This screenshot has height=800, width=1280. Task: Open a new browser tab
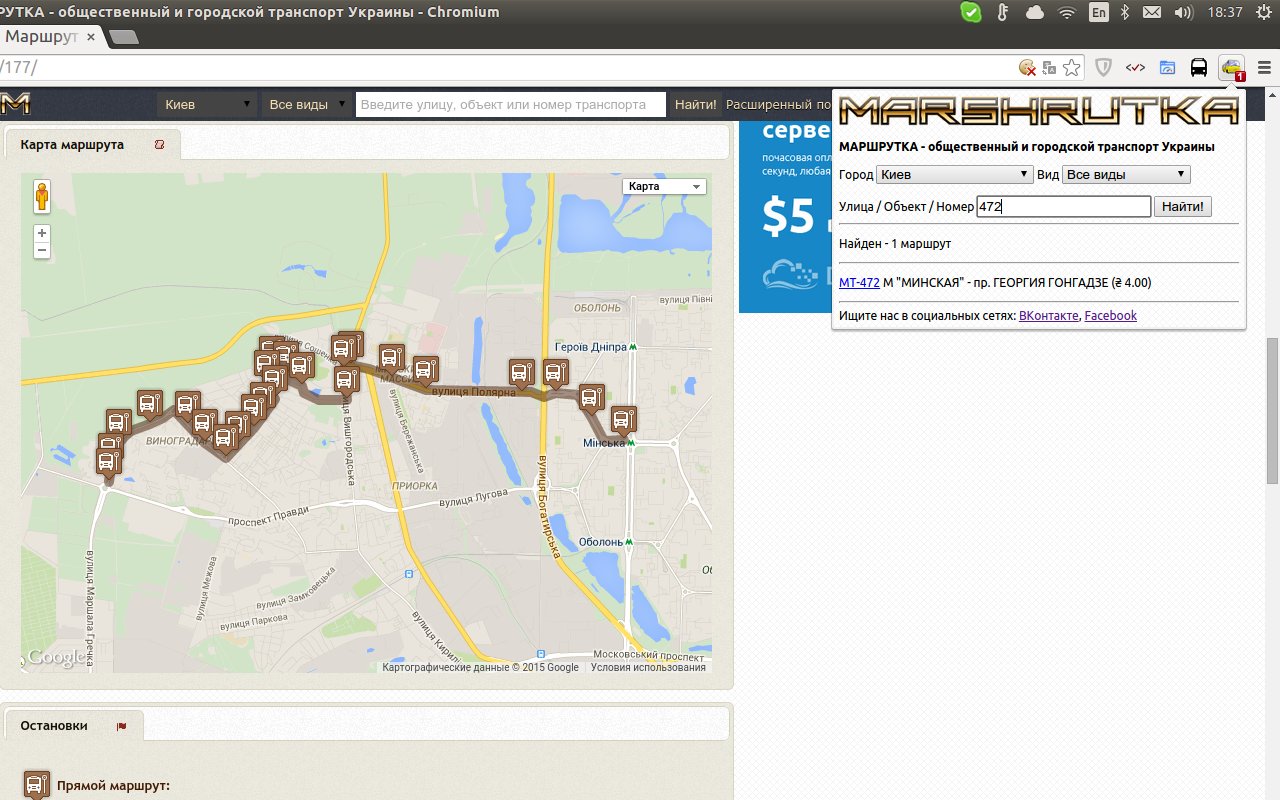tap(123, 37)
